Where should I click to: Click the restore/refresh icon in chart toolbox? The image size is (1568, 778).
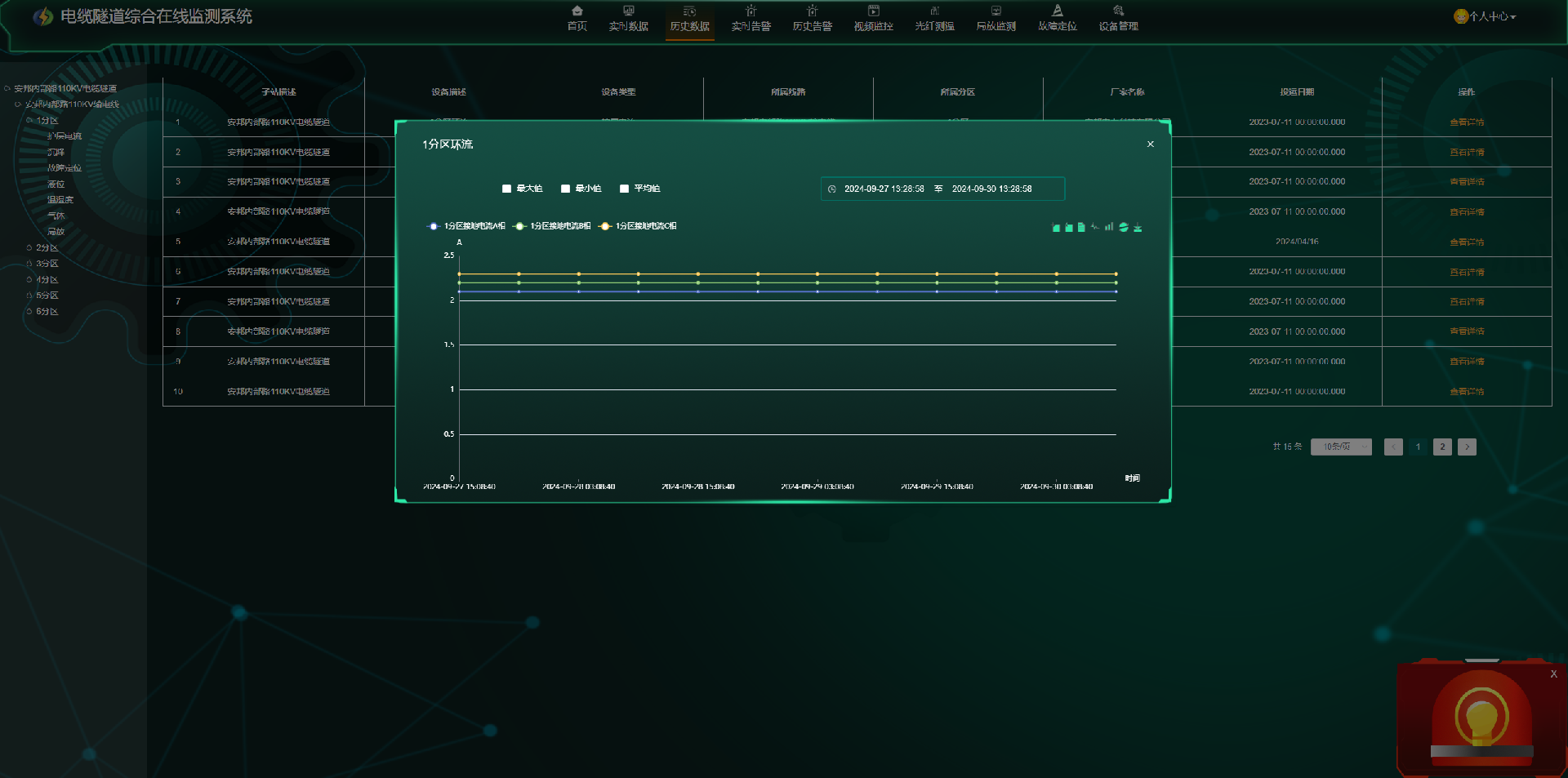pyautogui.click(x=1124, y=227)
